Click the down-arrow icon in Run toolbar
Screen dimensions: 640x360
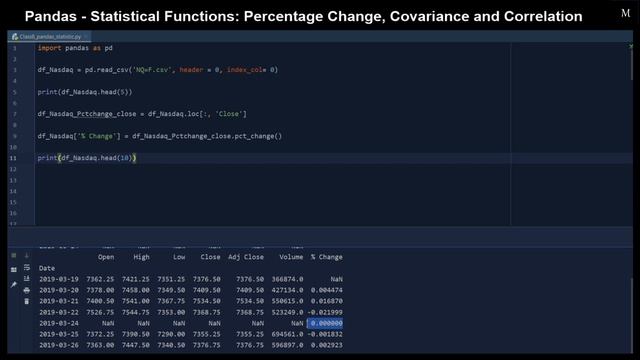pos(27,256)
